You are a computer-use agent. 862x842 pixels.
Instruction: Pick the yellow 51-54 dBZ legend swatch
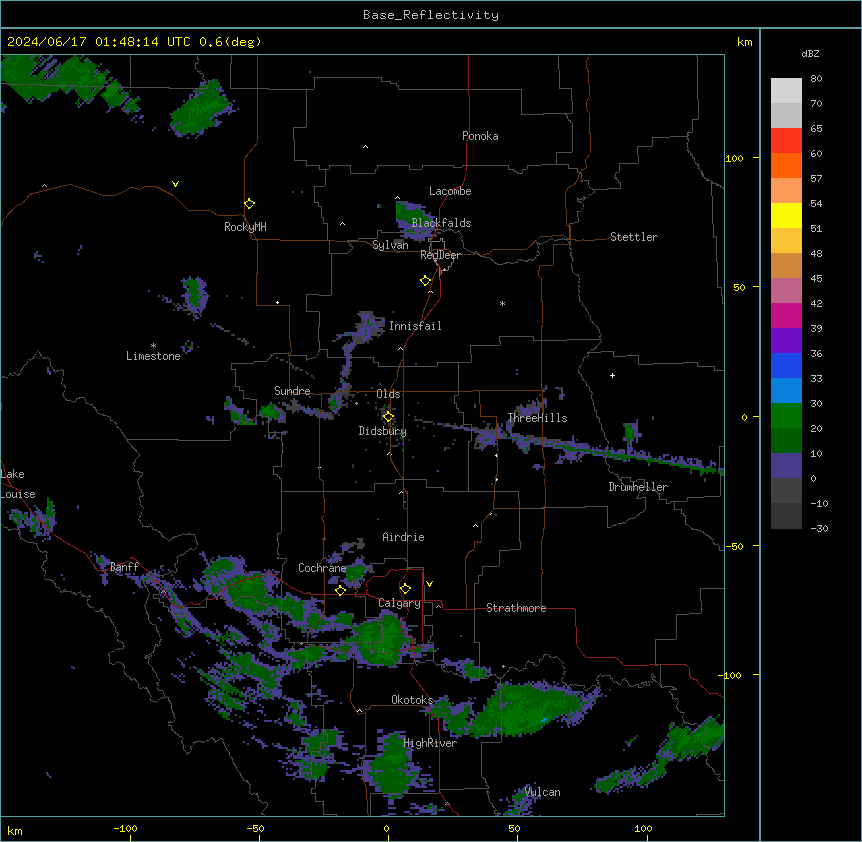786,215
